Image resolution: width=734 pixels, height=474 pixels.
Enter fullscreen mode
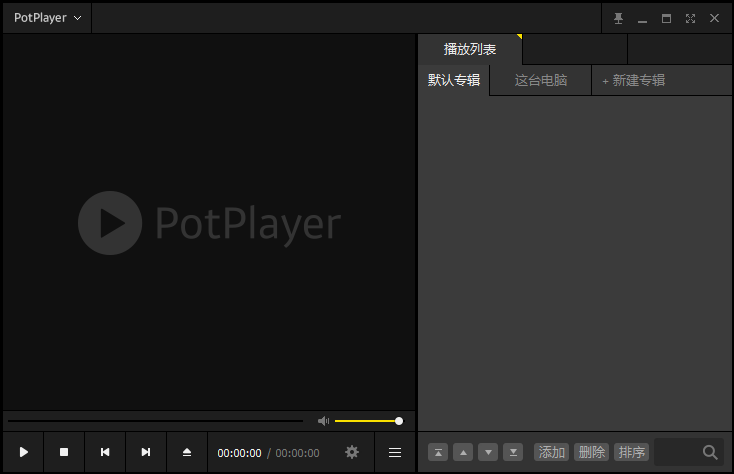tap(690, 18)
